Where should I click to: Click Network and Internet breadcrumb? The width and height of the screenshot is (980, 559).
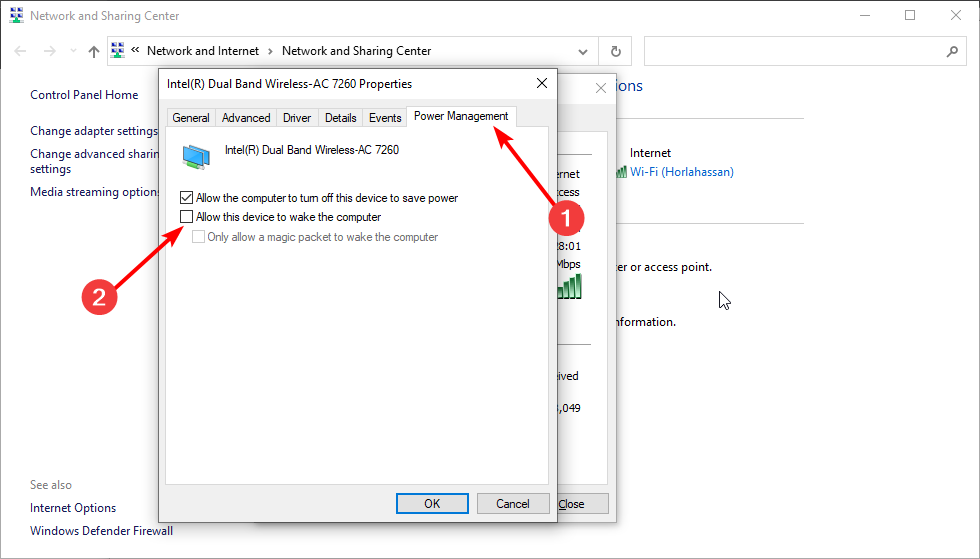coord(202,51)
